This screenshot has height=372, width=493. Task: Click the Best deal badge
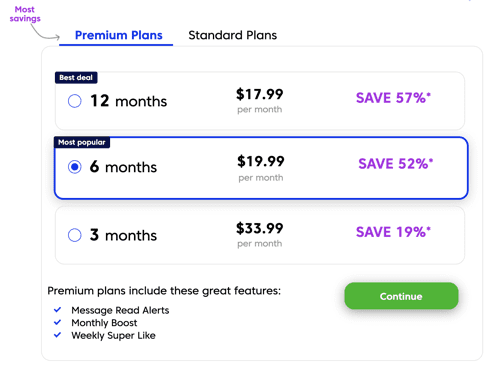[x=76, y=78]
